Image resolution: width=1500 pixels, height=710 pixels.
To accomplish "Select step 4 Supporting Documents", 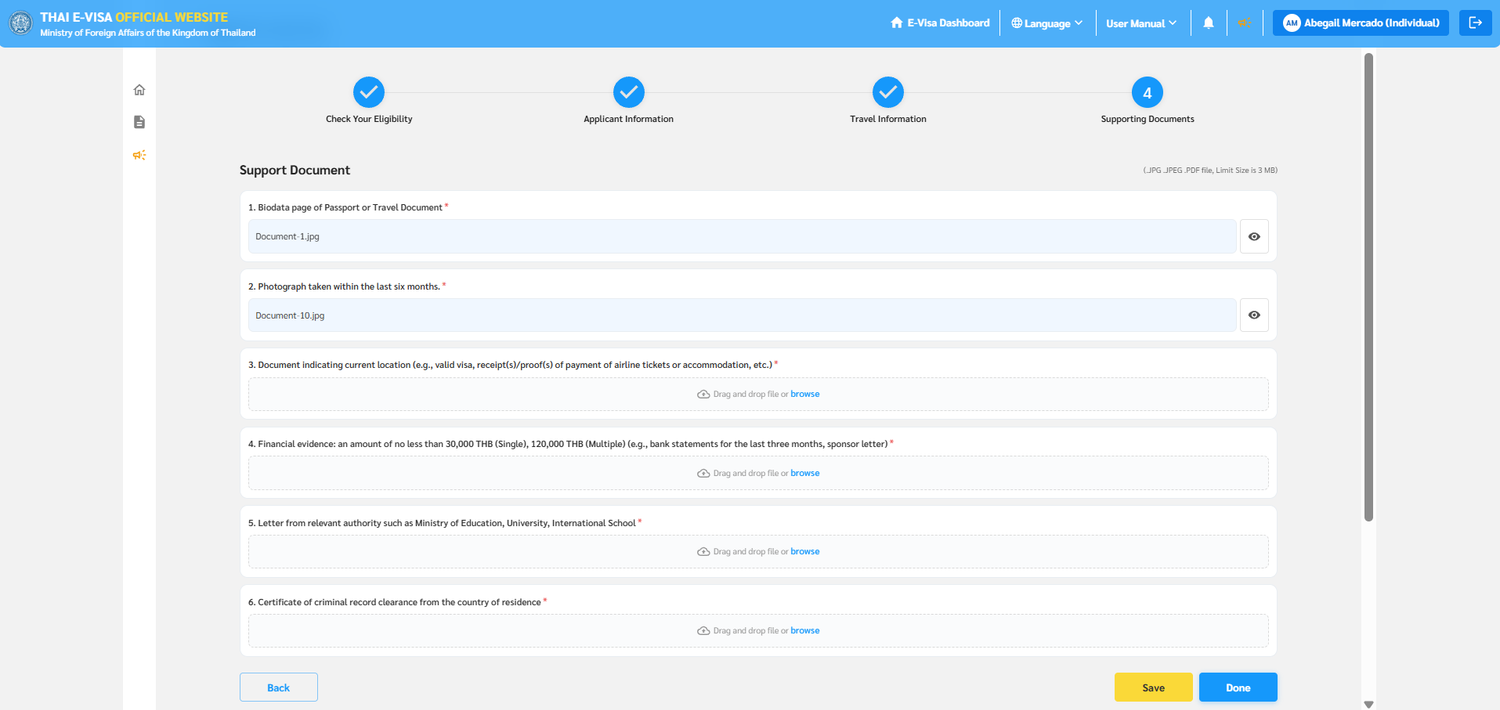I will [1147, 93].
